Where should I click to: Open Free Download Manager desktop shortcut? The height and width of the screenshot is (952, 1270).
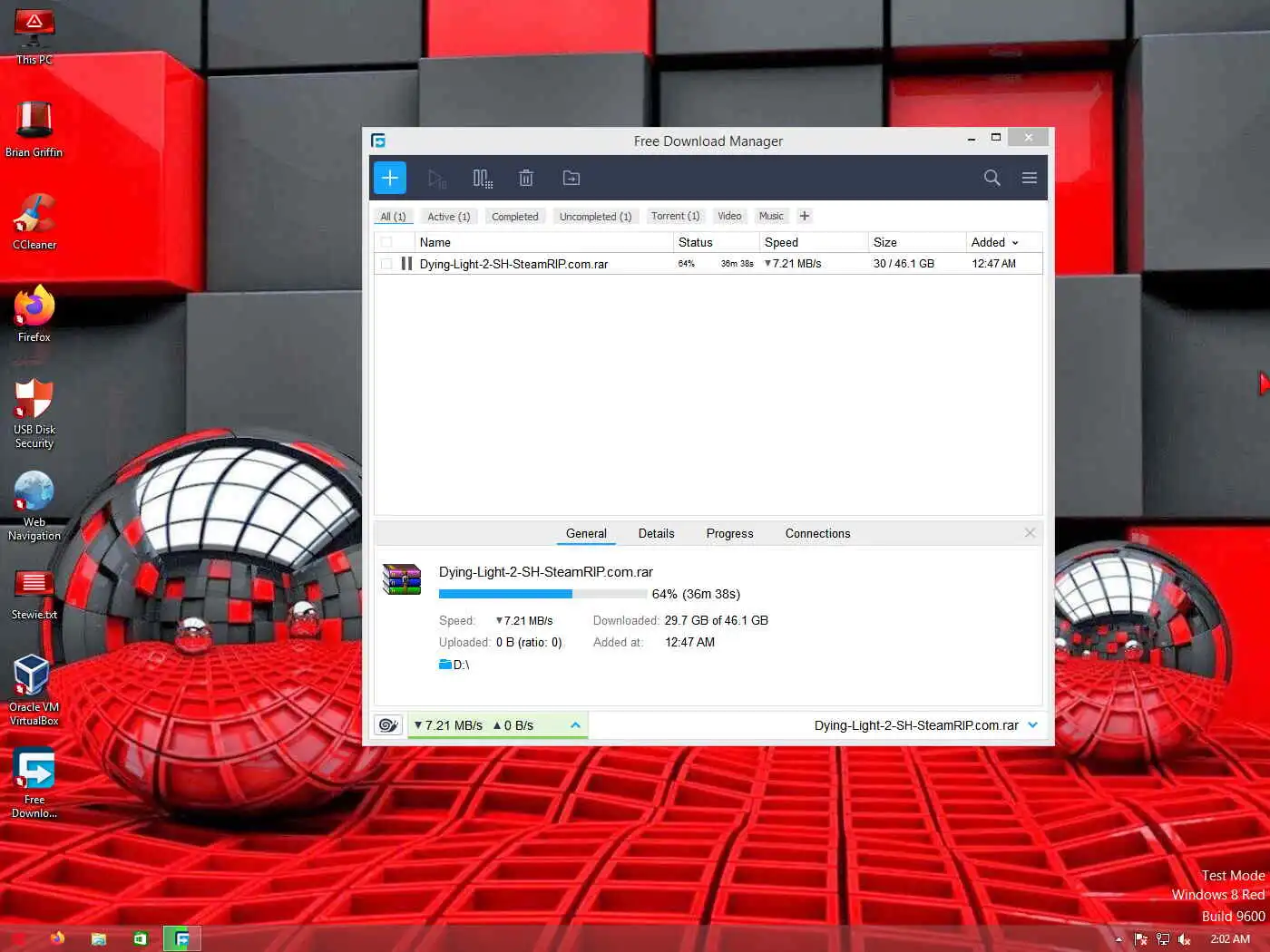34,783
